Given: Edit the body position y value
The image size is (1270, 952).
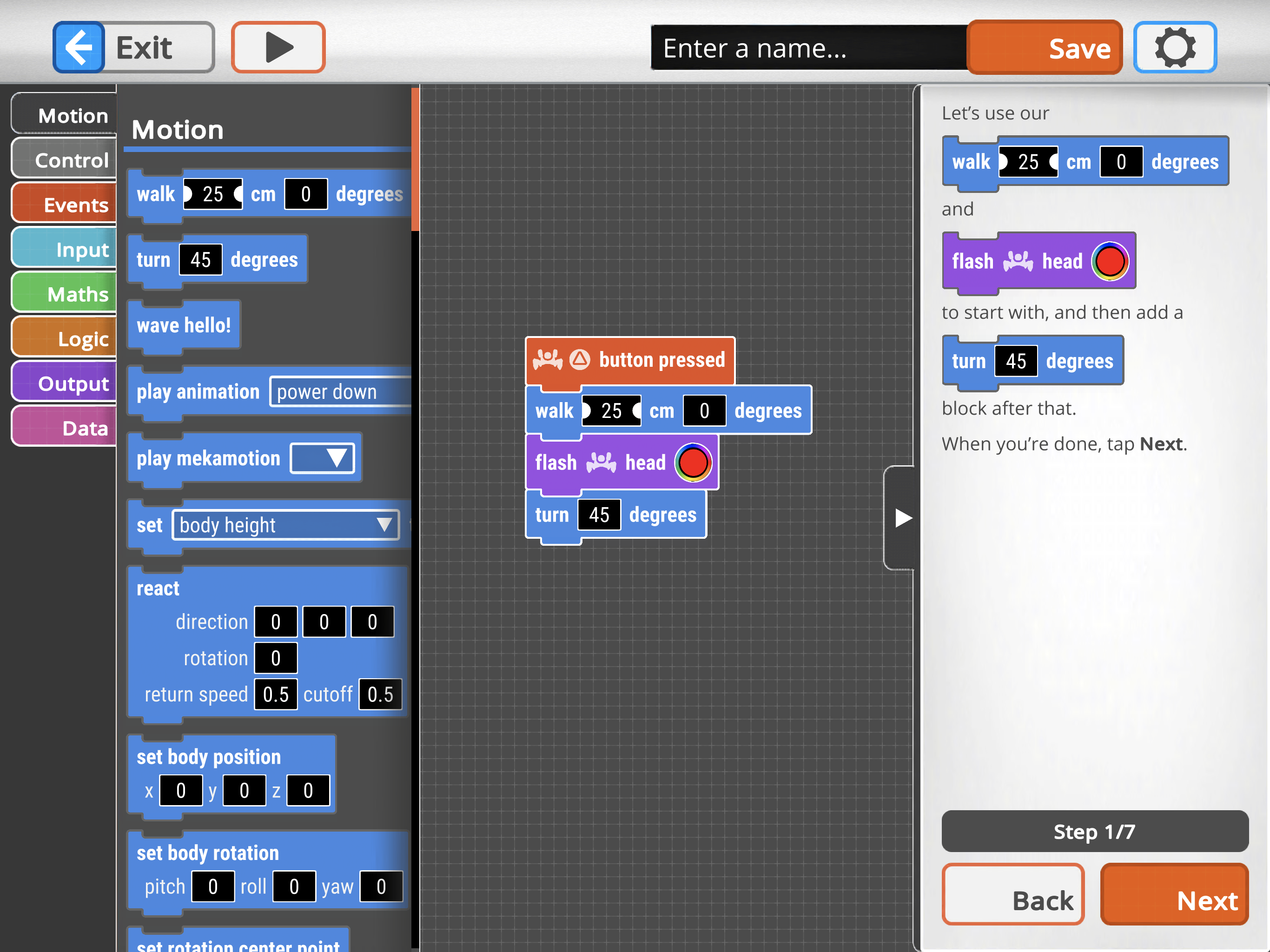Looking at the screenshot, I should tap(245, 791).
